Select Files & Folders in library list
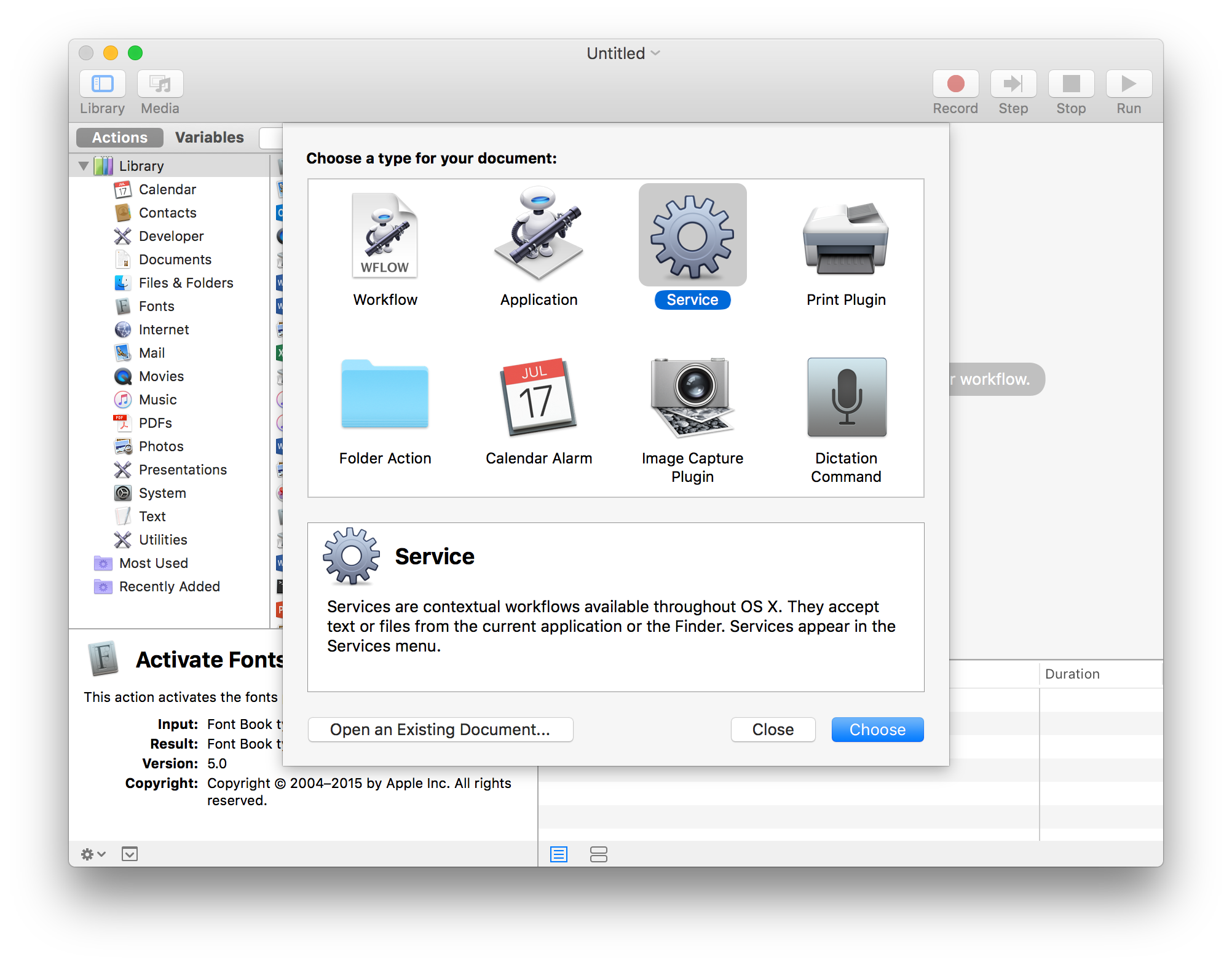The height and width of the screenshot is (965, 1232). click(x=186, y=283)
